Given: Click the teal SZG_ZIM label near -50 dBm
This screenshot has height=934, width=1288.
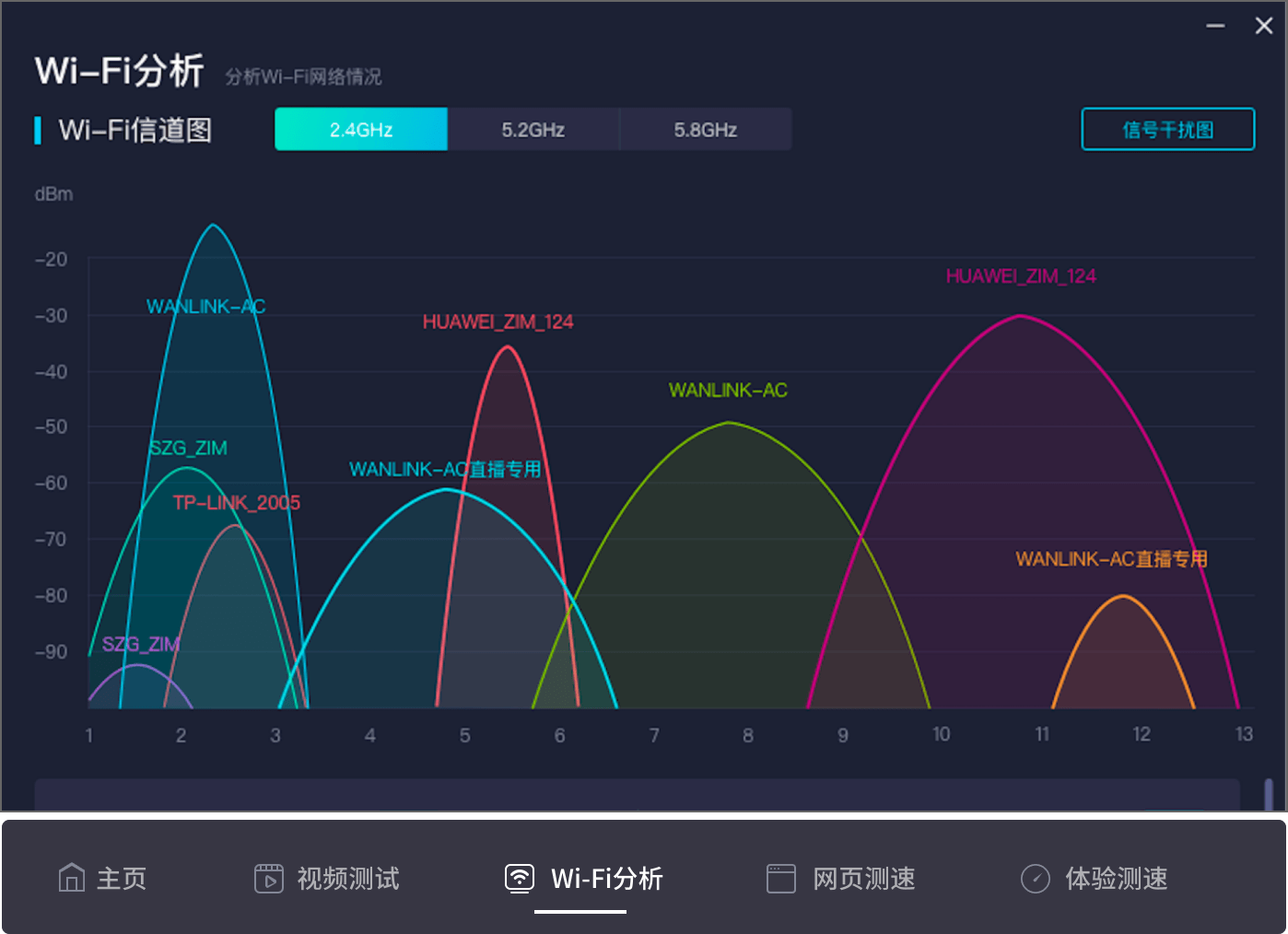Looking at the screenshot, I should (x=188, y=449).
